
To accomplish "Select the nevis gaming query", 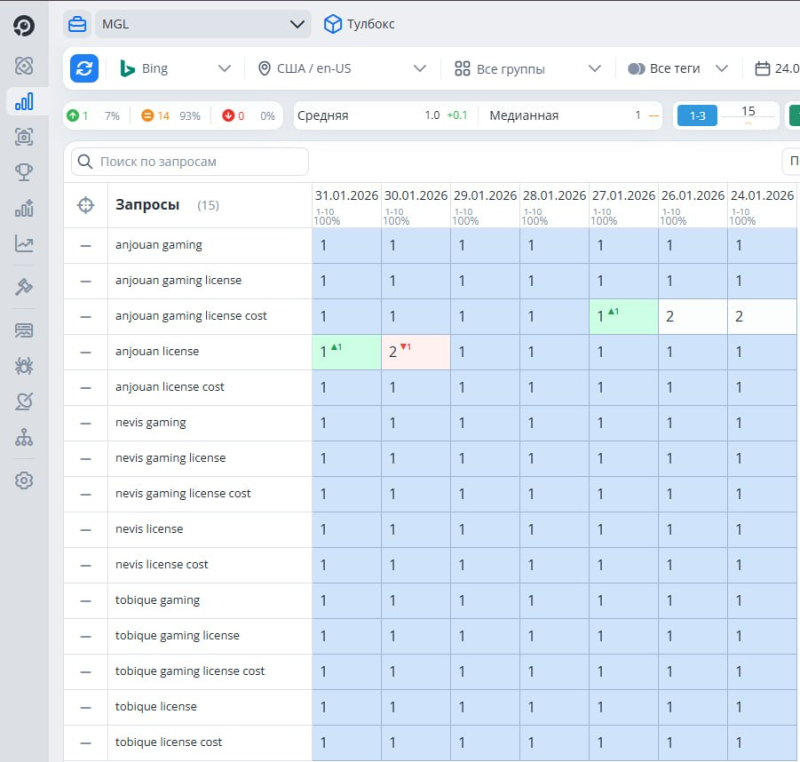I will click(151, 423).
